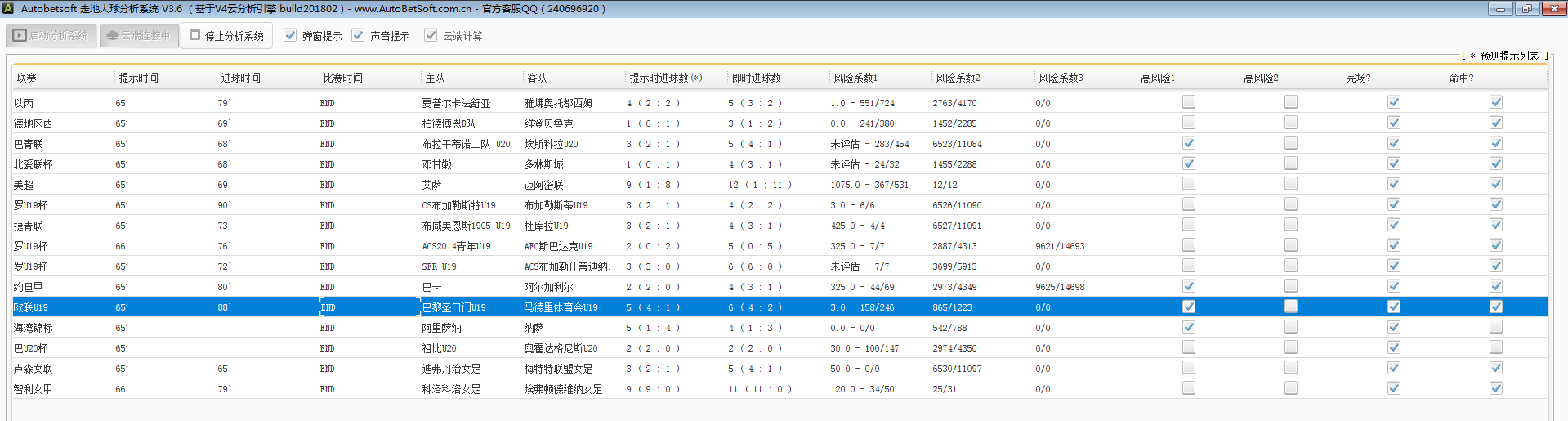Toggle the 弹窗提示 popup alert checkbox

pyautogui.click(x=290, y=35)
